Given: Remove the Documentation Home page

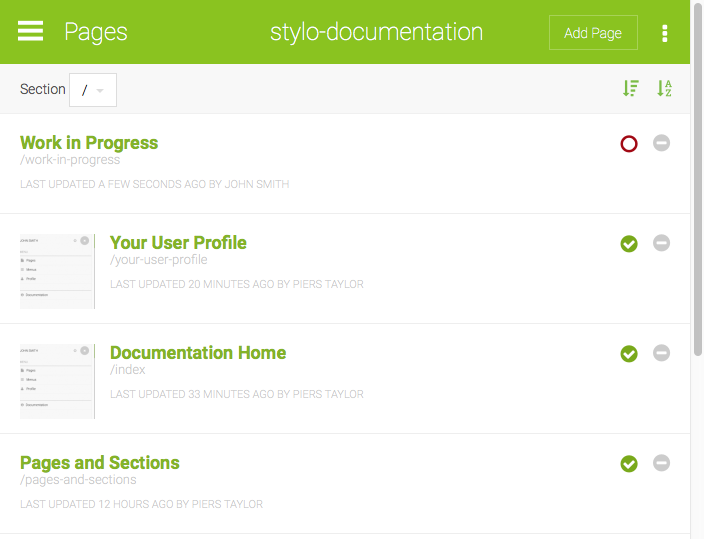Looking at the screenshot, I should coord(661,353).
